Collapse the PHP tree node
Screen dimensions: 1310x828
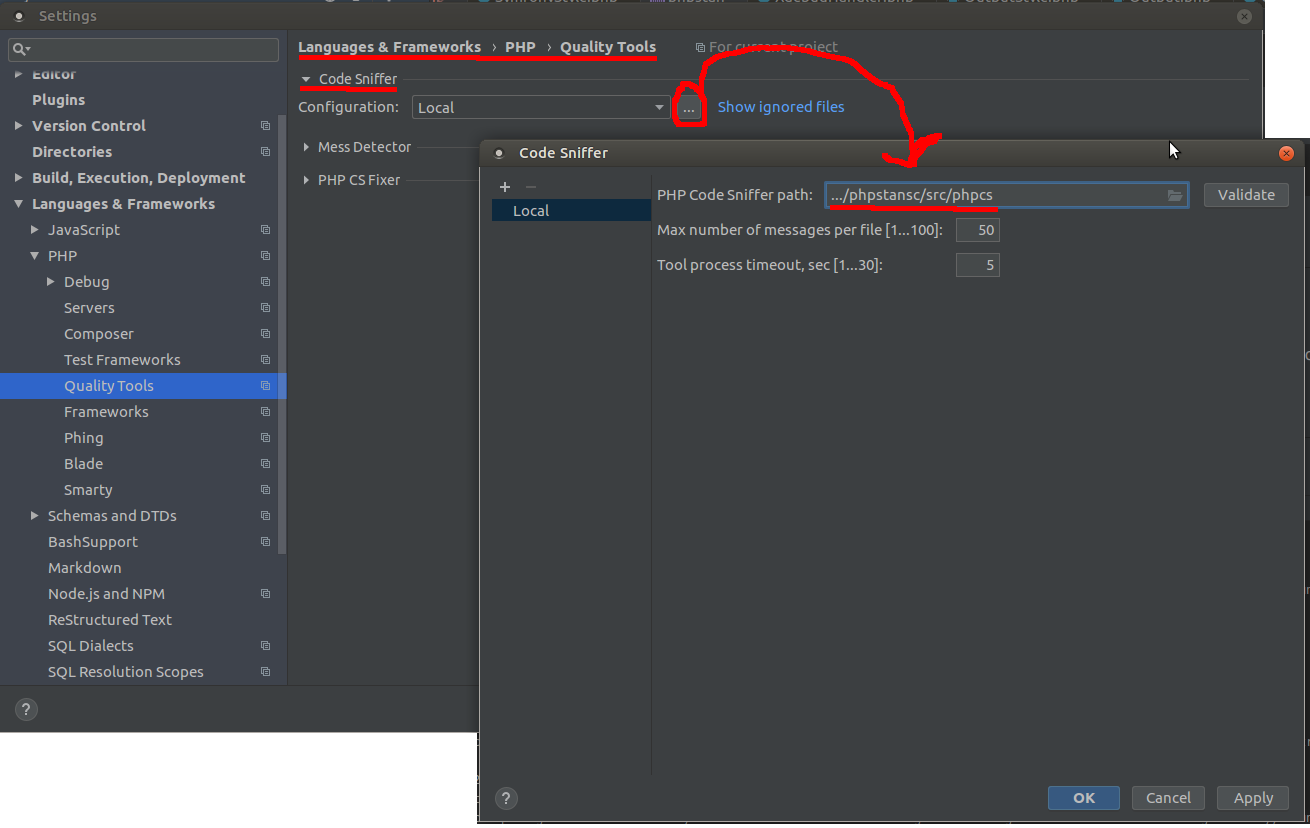(x=35, y=256)
